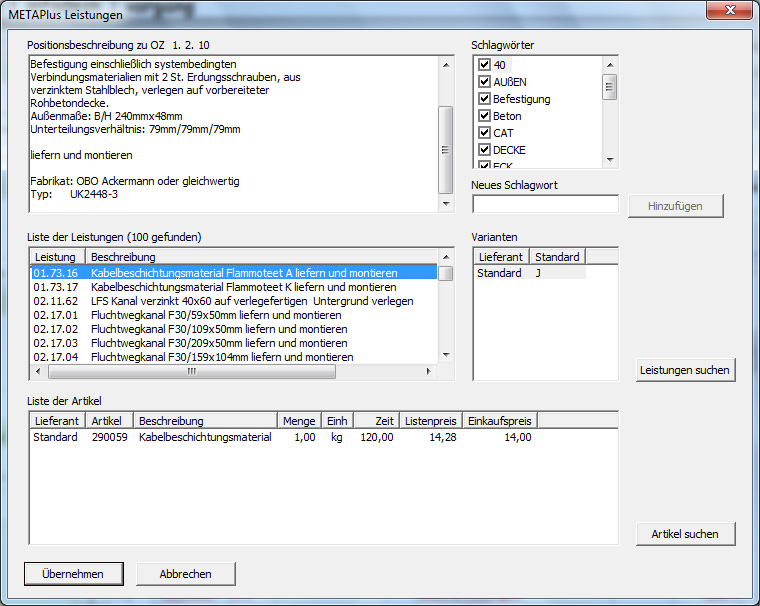The image size is (760, 606).
Task: Click Lieferant column header in Liste der Artikel
Action: point(58,421)
